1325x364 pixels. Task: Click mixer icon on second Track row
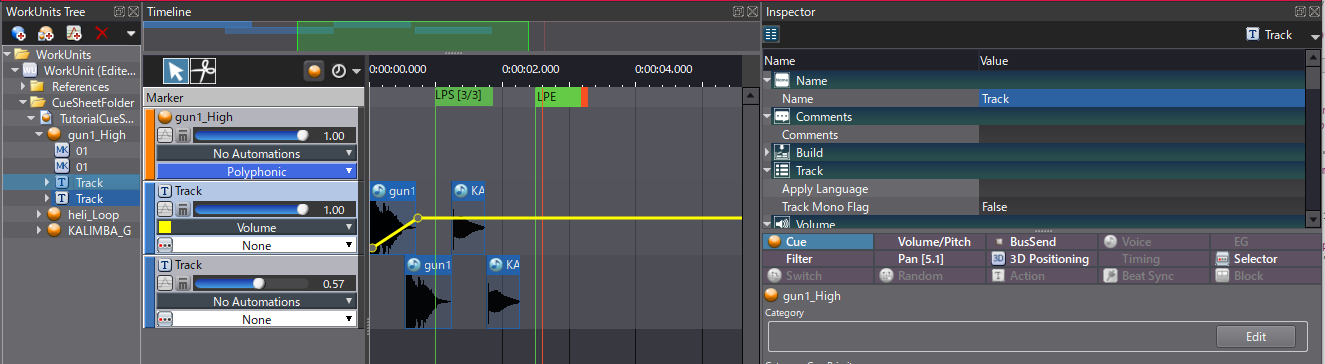point(183,283)
